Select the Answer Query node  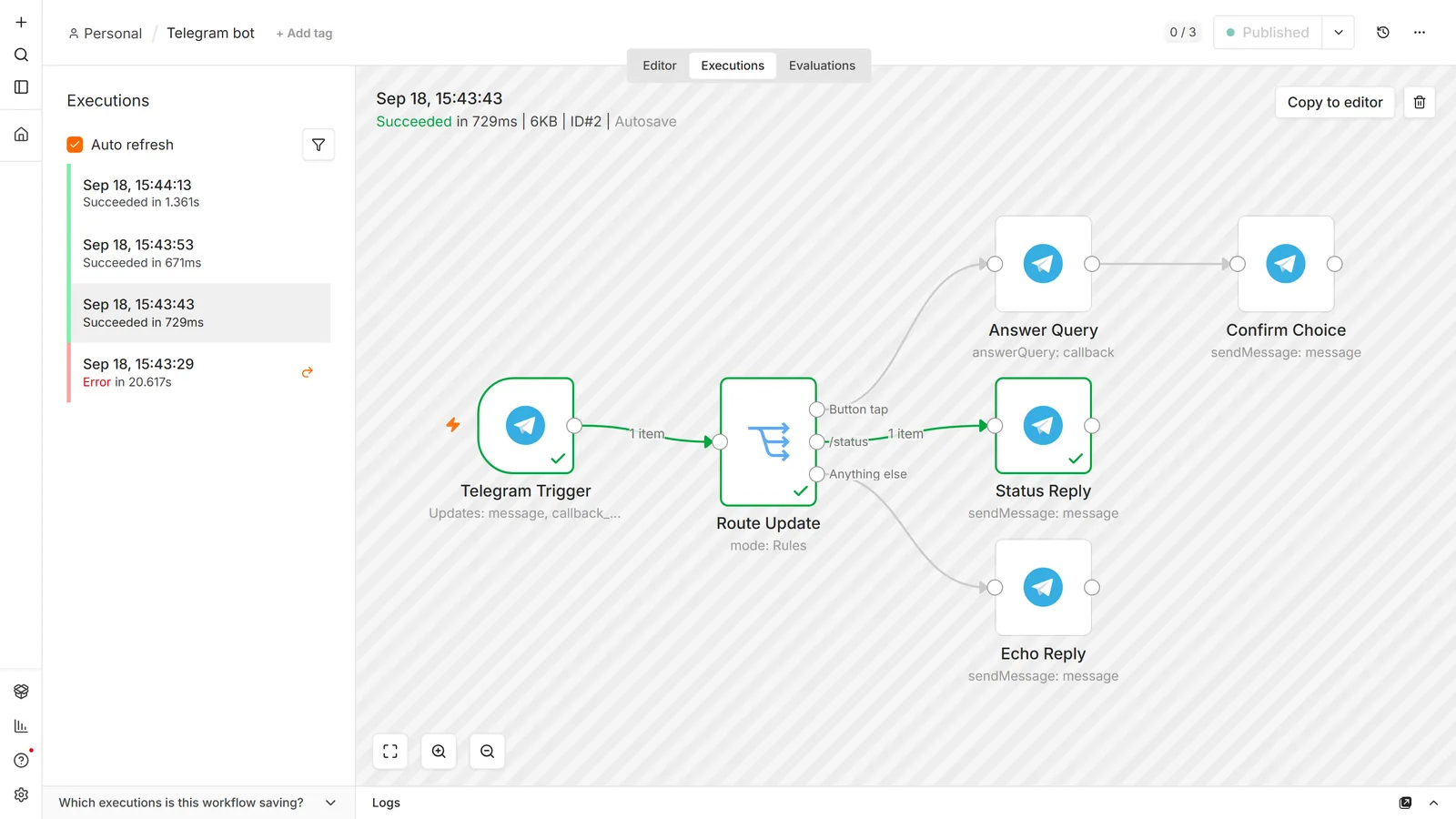tap(1043, 264)
